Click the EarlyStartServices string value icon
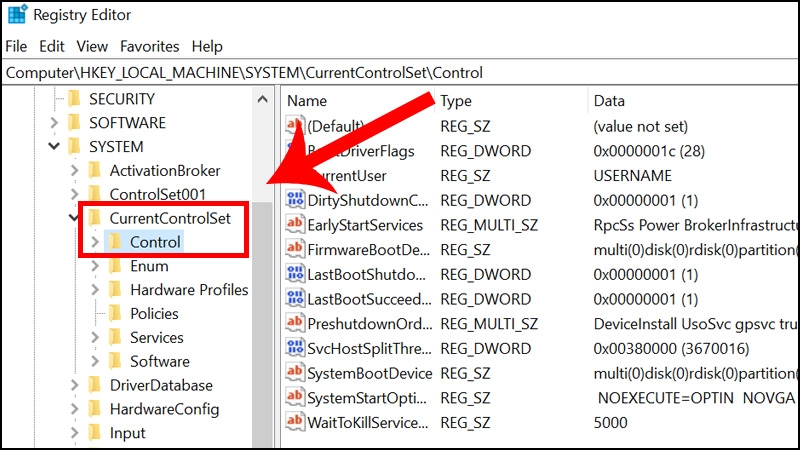Image resolution: width=800 pixels, height=450 pixels. point(295,224)
